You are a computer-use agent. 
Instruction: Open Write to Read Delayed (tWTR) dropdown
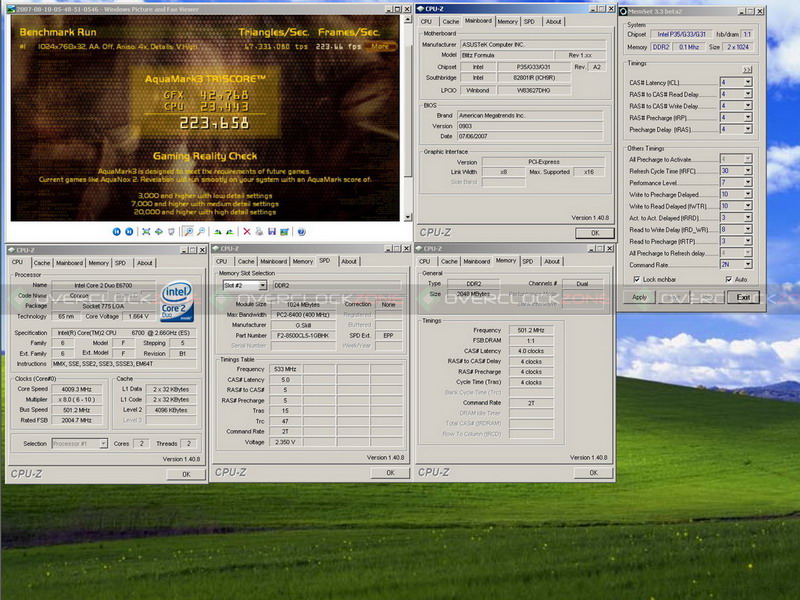[x=747, y=206]
